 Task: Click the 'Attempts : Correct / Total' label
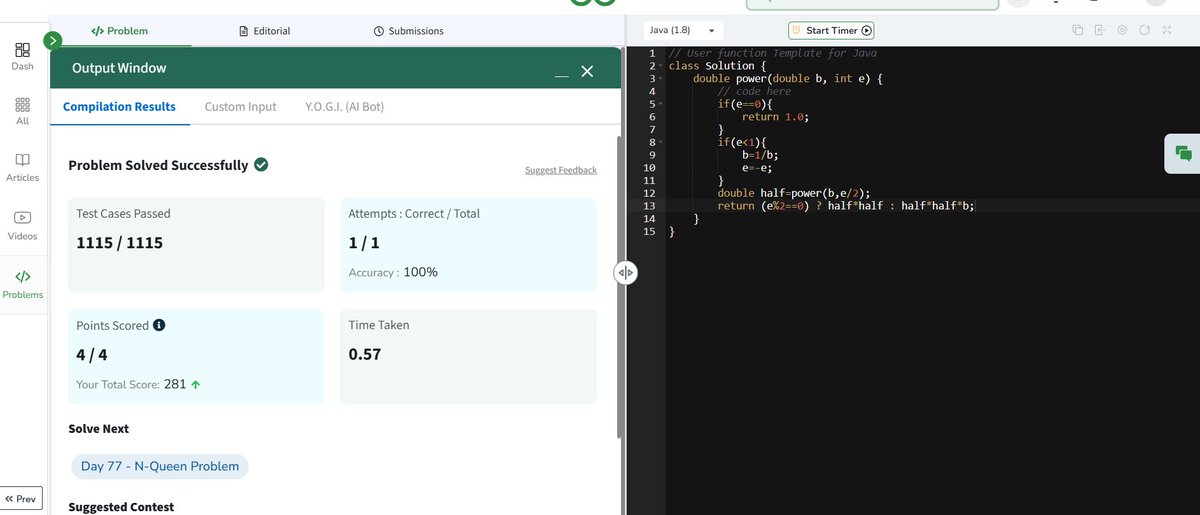click(x=414, y=214)
